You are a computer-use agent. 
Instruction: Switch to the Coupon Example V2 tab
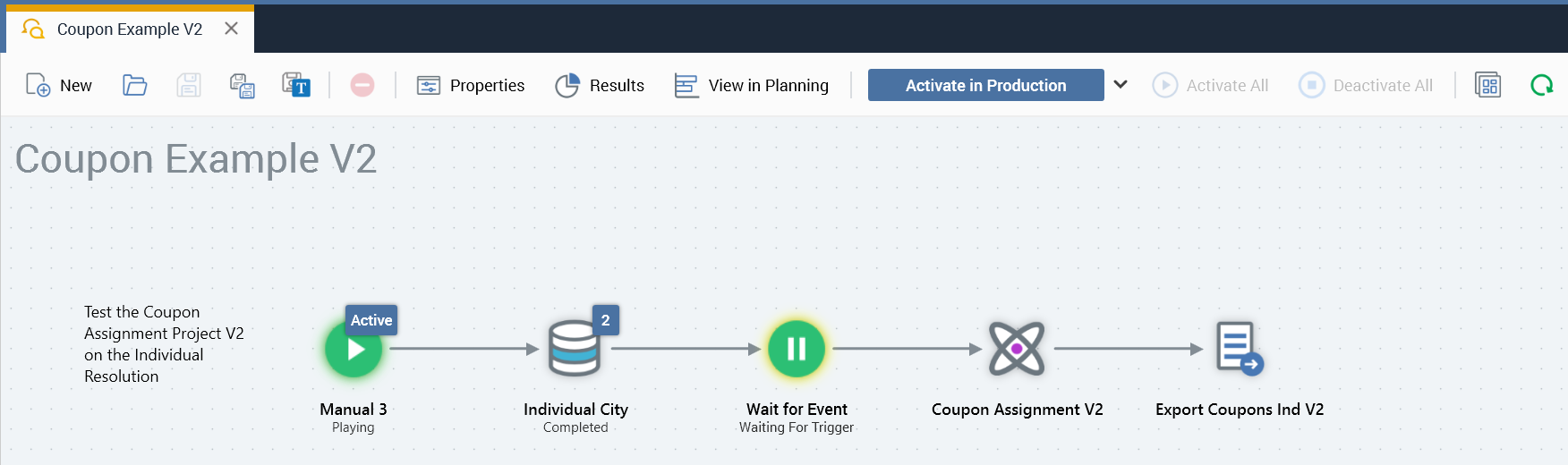pos(130,30)
